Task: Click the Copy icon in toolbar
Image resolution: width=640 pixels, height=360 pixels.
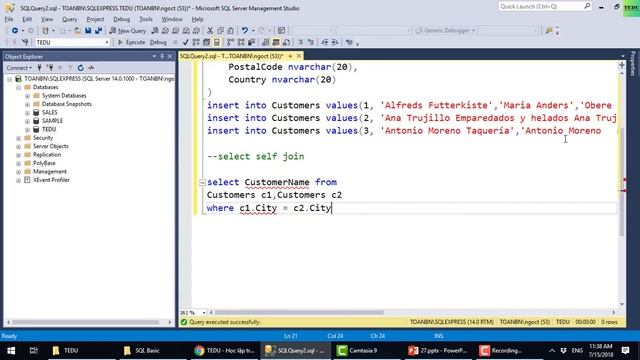Action: 220,31
